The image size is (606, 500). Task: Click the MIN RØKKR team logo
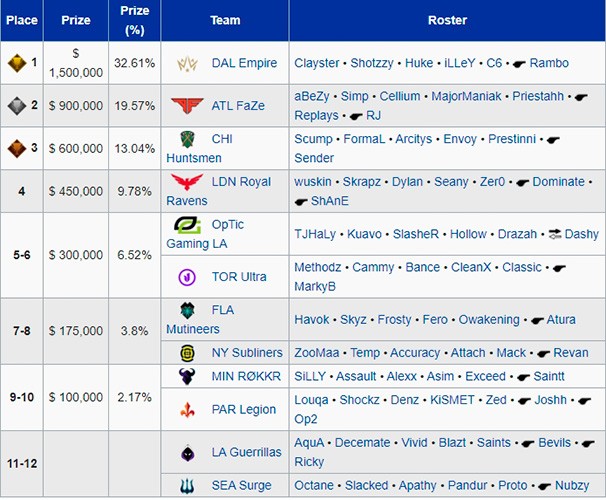pyautogui.click(x=187, y=377)
